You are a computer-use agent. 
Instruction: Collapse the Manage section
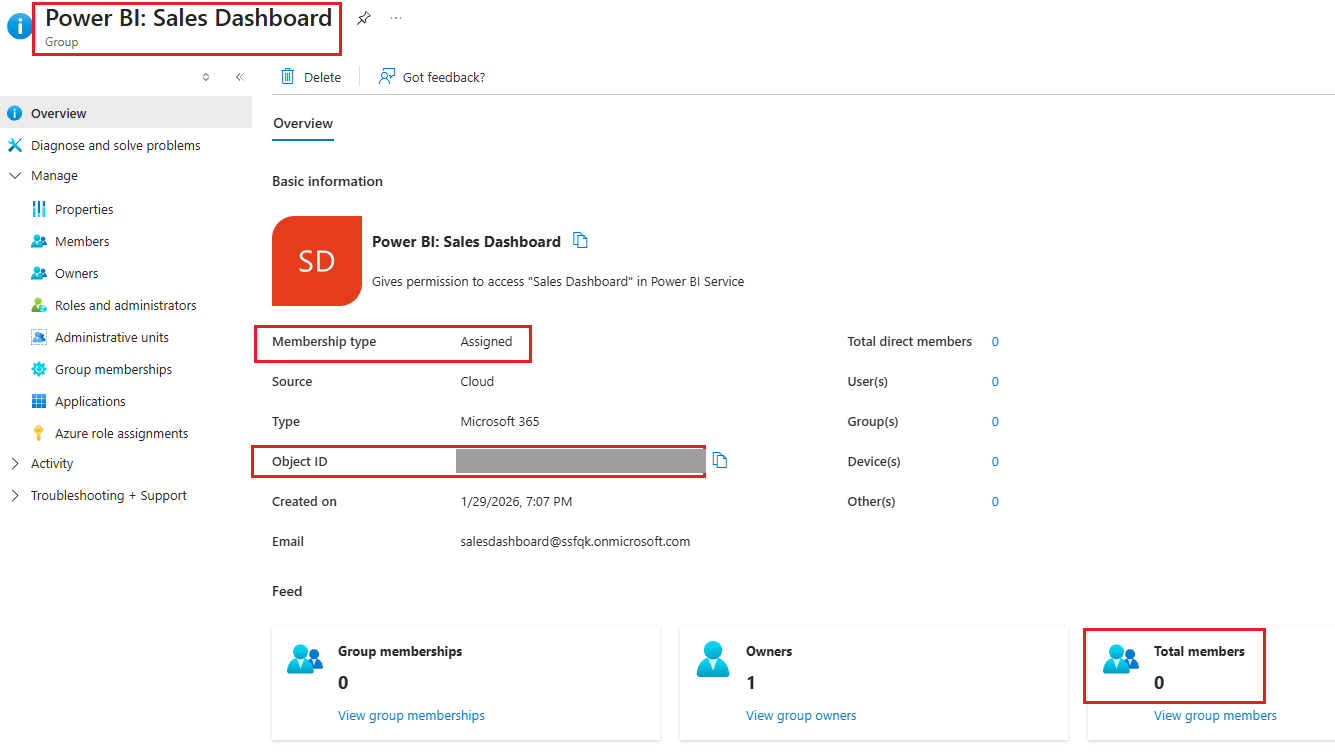pos(15,175)
